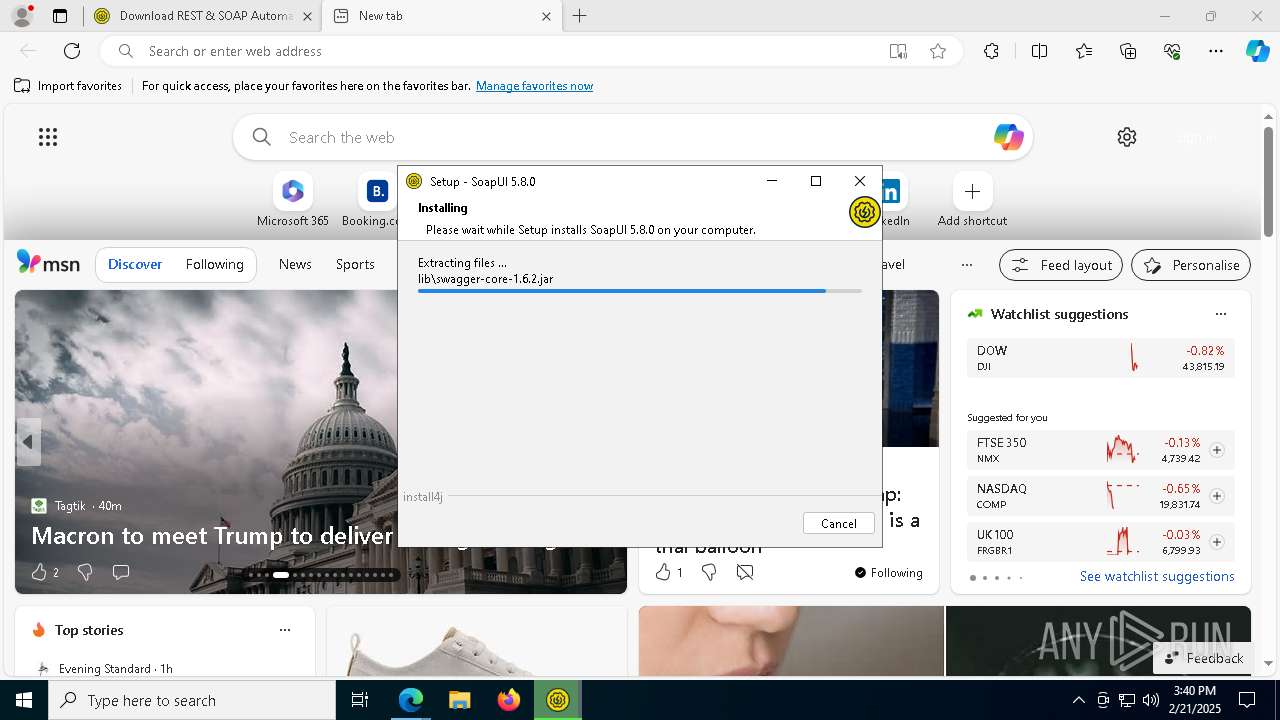Select the Discover feed tab
The width and height of the screenshot is (1280, 720).
click(x=135, y=264)
